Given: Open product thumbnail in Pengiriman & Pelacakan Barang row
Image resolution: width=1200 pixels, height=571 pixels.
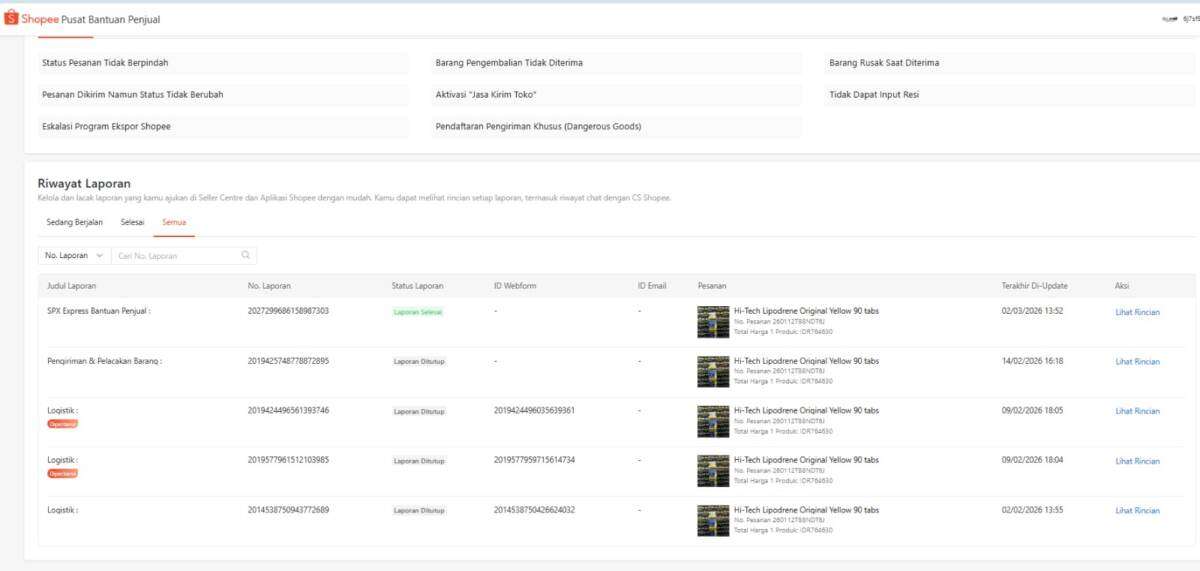Looking at the screenshot, I should point(713,371).
